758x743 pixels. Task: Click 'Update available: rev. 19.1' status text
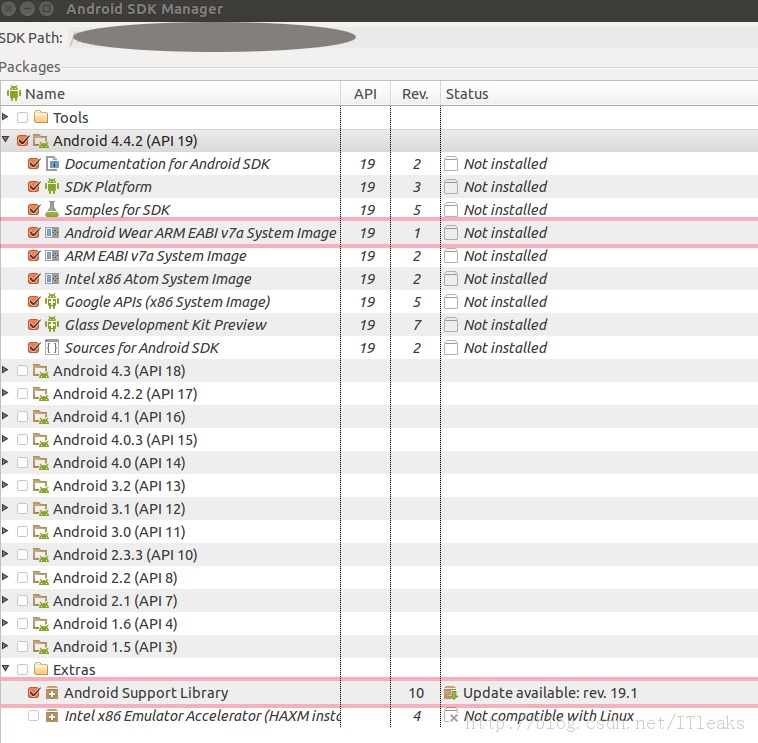pos(550,693)
